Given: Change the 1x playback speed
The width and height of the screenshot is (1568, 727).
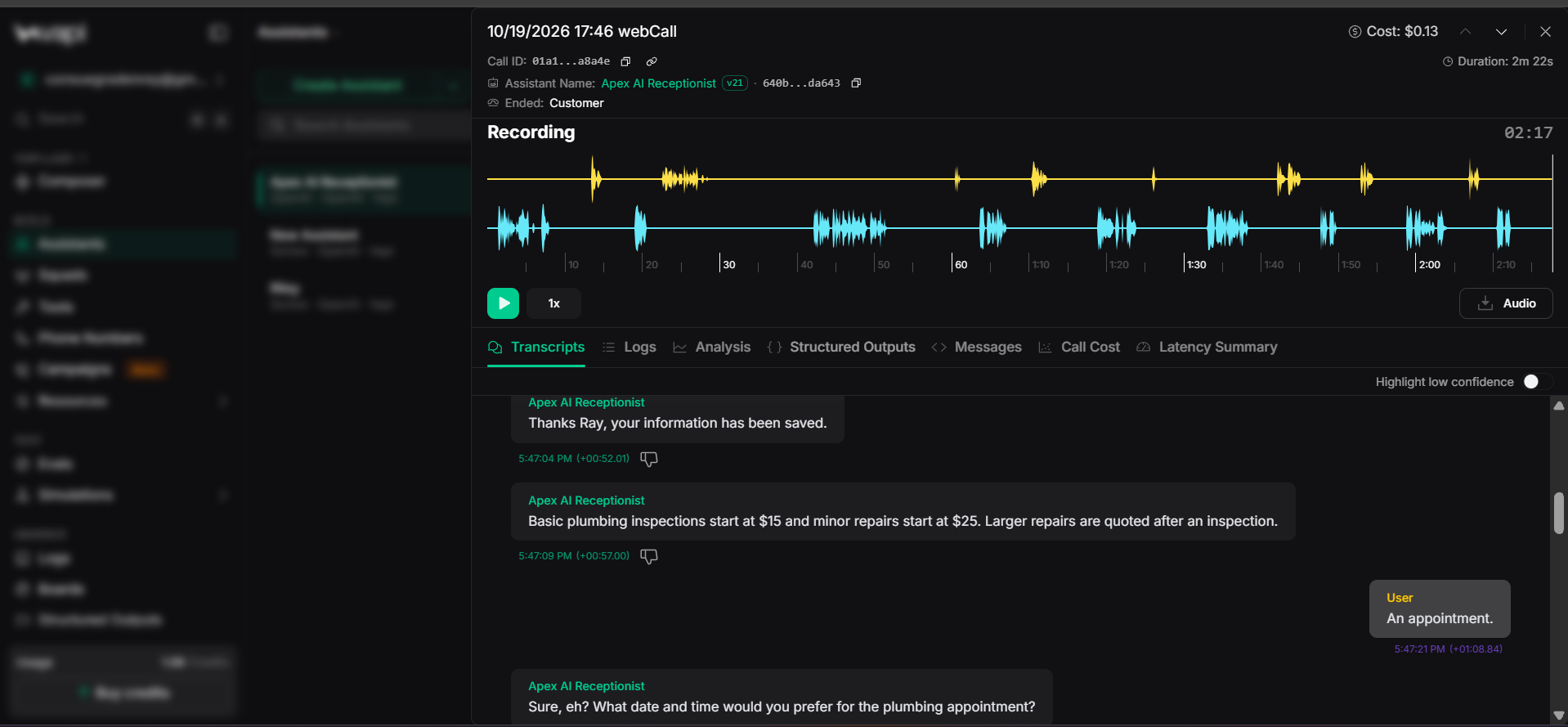Looking at the screenshot, I should [x=553, y=303].
